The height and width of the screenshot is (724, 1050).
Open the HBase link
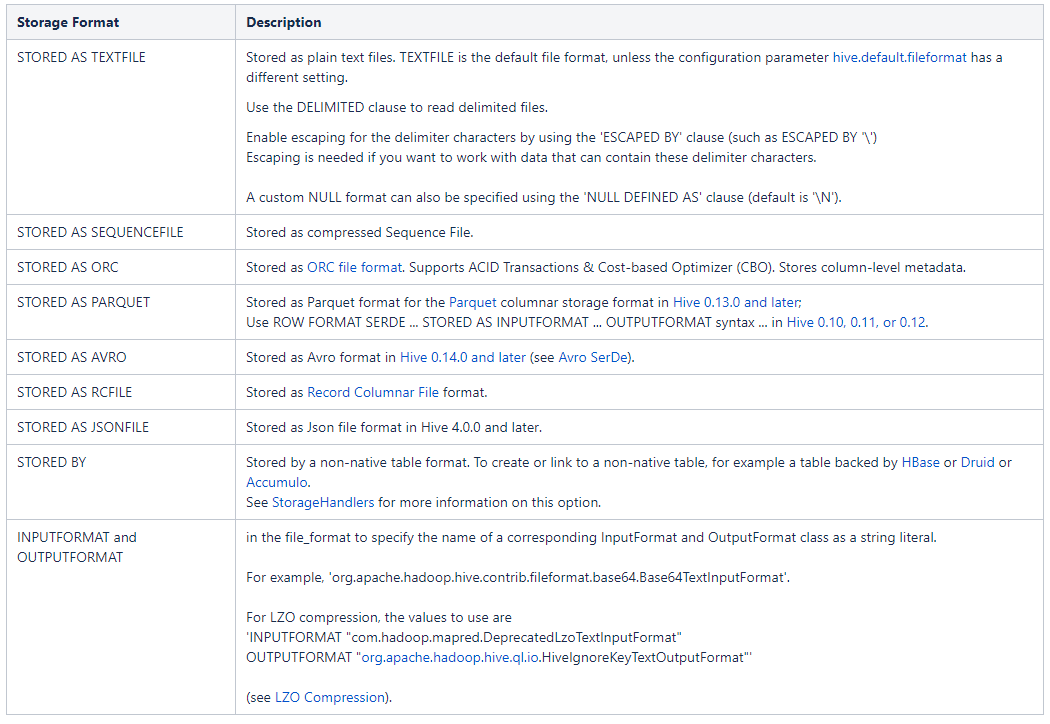(x=920, y=463)
